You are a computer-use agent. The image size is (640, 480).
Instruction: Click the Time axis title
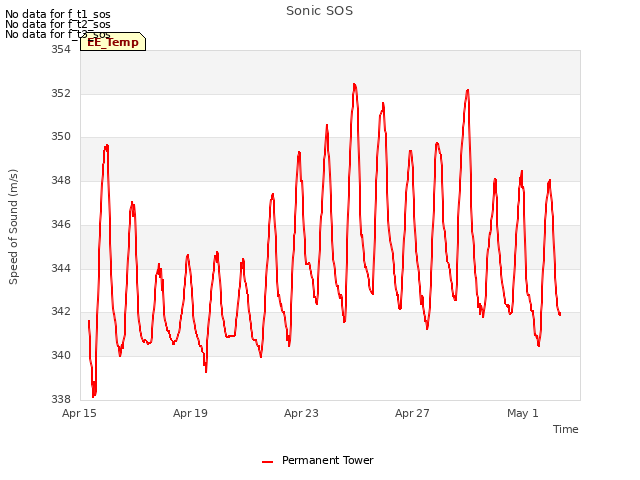coord(565,429)
